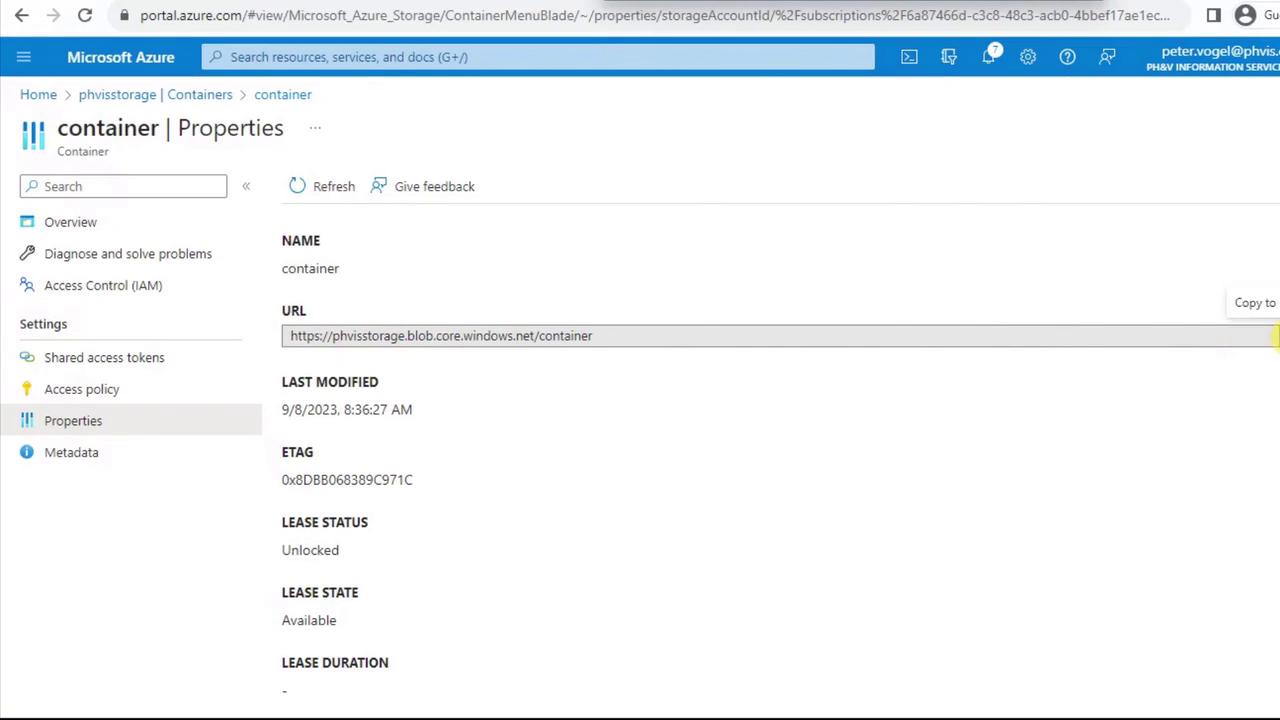The height and width of the screenshot is (720, 1280).
Task: Select Properties in the Settings menu
Action: (x=131, y=421)
